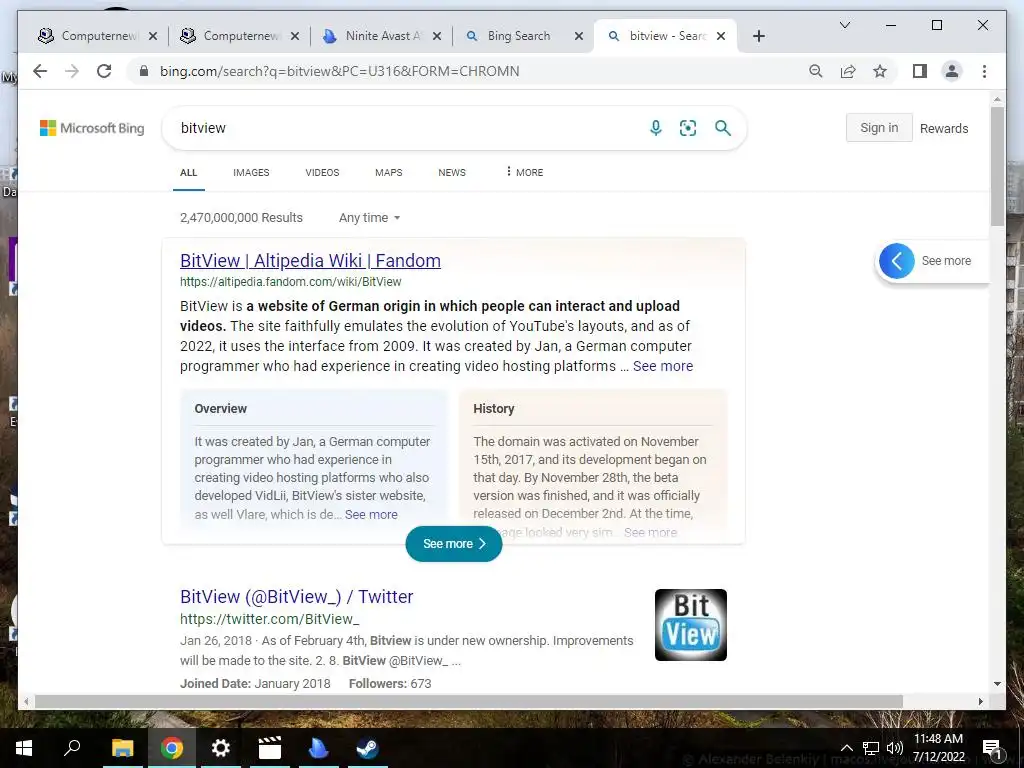
Task: Close the bitview search tab
Action: (721, 36)
